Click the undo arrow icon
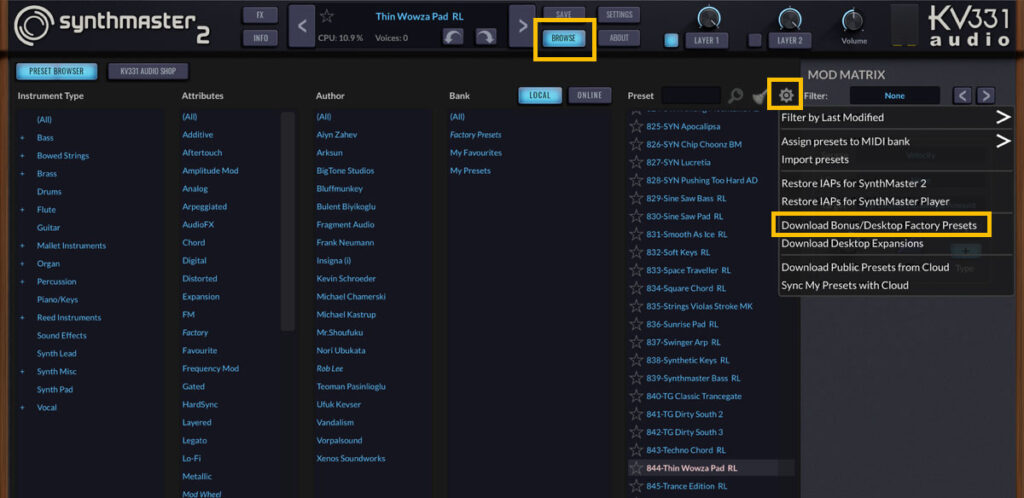The width and height of the screenshot is (1024, 498). coord(453,37)
